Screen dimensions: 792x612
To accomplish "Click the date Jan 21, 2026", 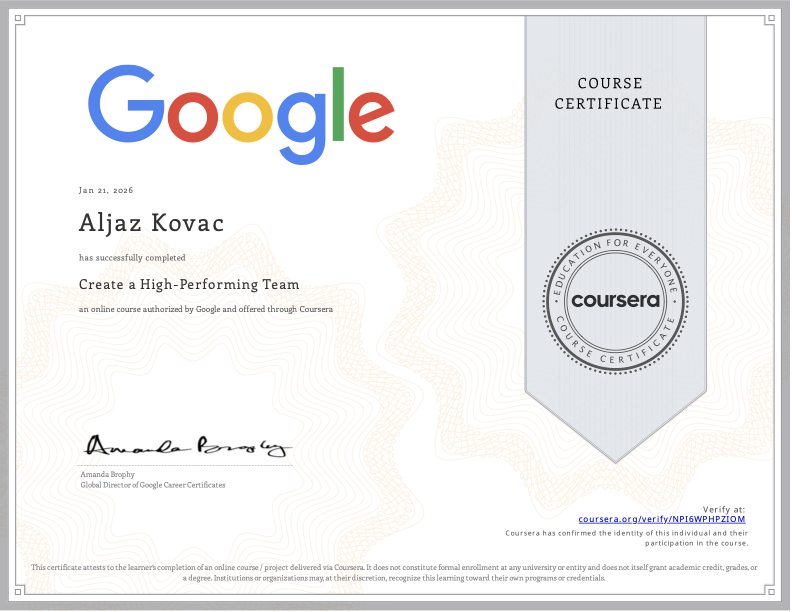I will click(106, 190).
